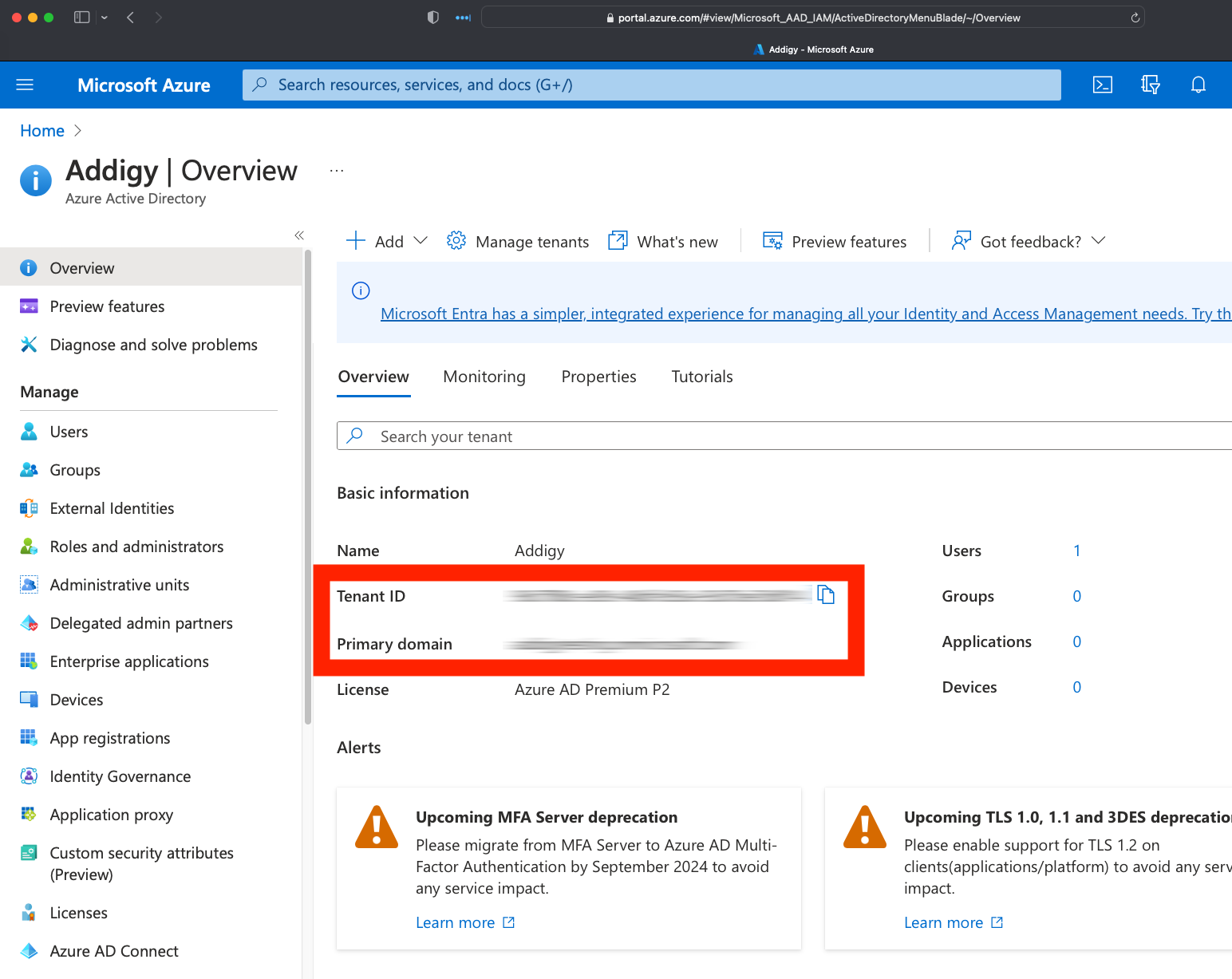
Task: Click the Enterprise applications icon
Action: [x=29, y=661]
